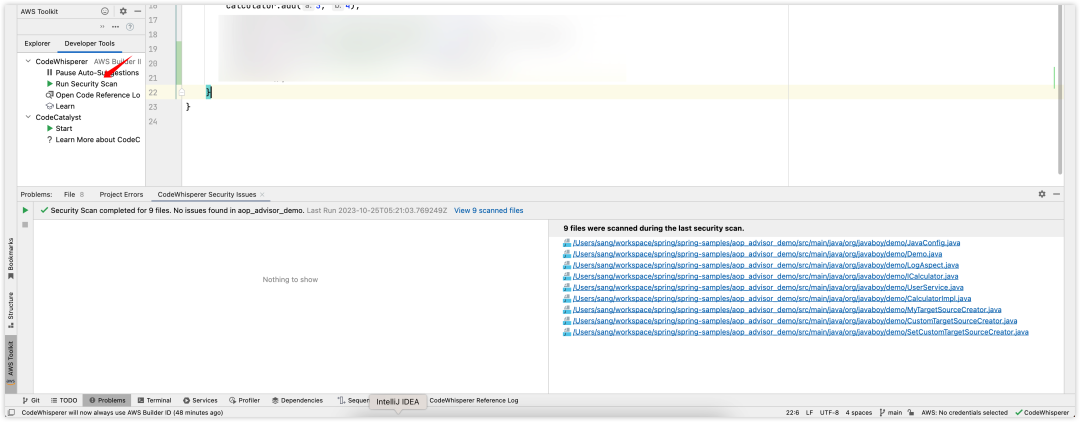Click Start under CodeCatalyst
Image resolution: width=1080 pixels, height=422 pixels.
(x=59, y=128)
